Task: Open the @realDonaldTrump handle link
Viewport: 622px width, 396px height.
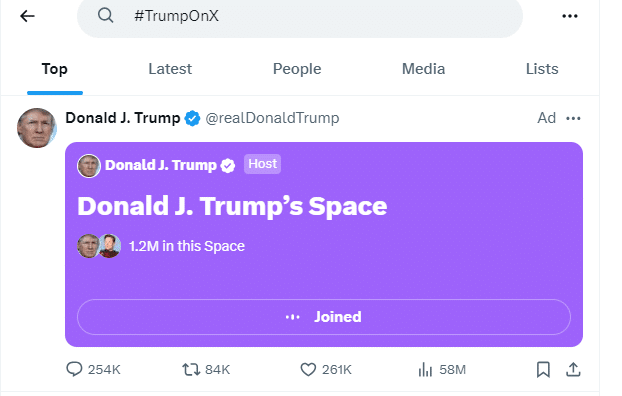Action: tap(272, 118)
